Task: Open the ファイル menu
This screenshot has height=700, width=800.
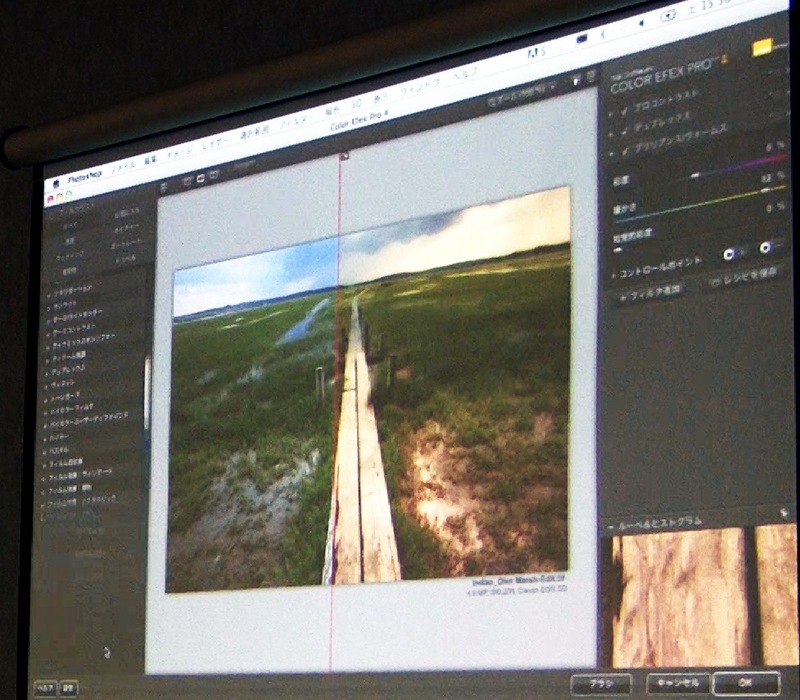Action: click(123, 166)
